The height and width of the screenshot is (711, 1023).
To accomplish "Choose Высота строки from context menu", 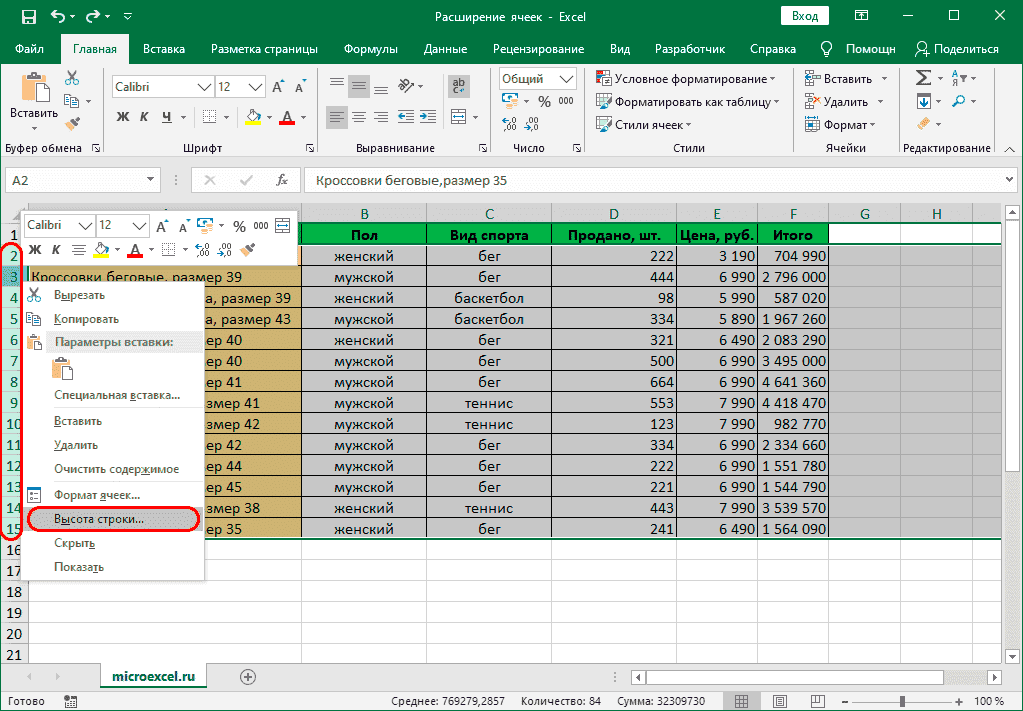I will (99, 520).
